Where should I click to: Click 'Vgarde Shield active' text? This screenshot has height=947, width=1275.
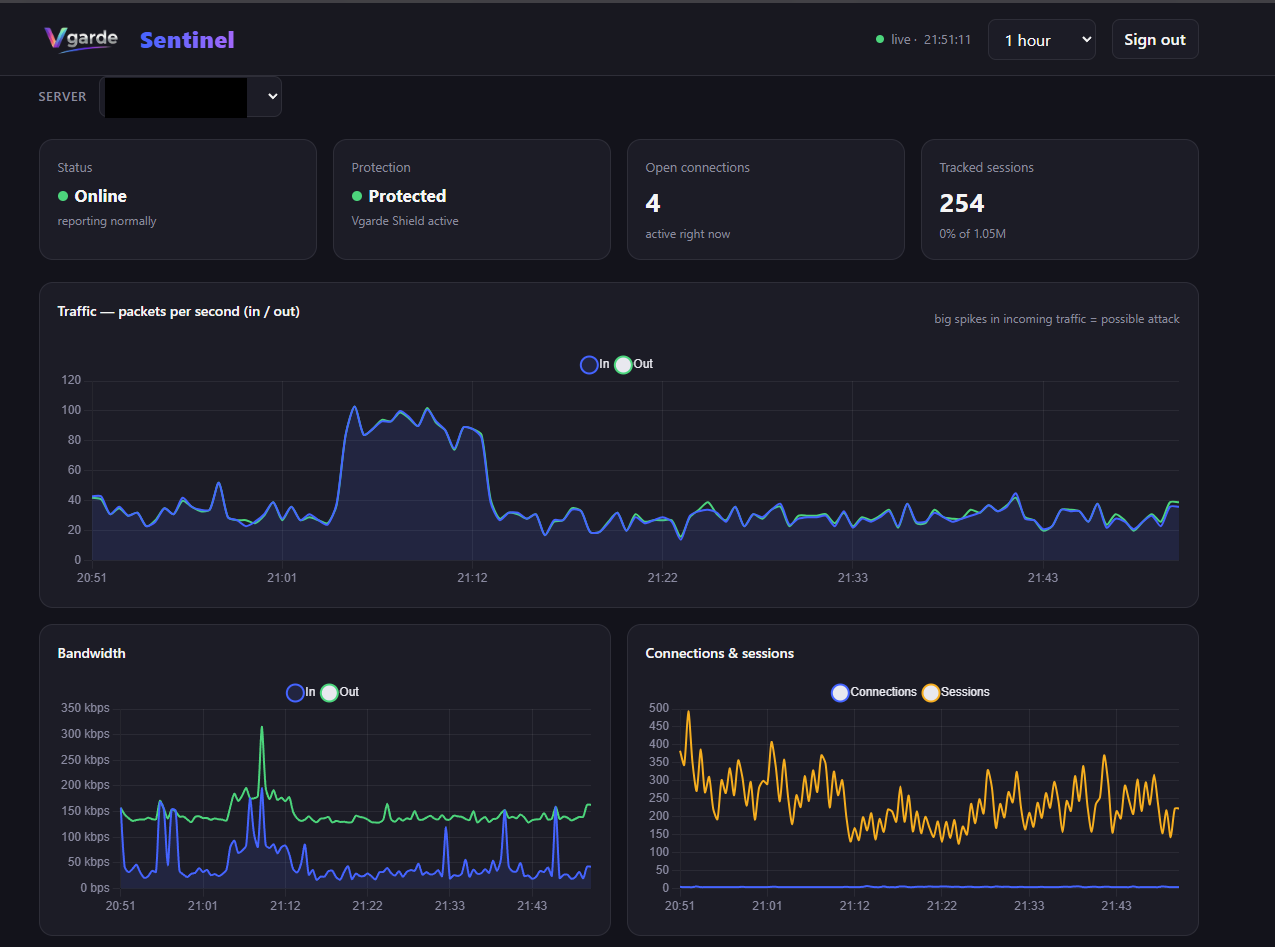pos(405,221)
